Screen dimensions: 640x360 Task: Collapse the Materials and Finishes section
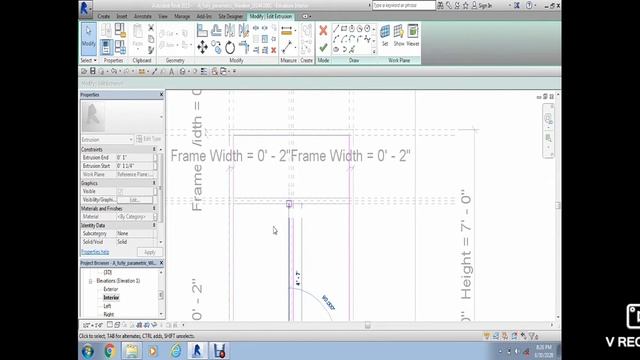154,209
